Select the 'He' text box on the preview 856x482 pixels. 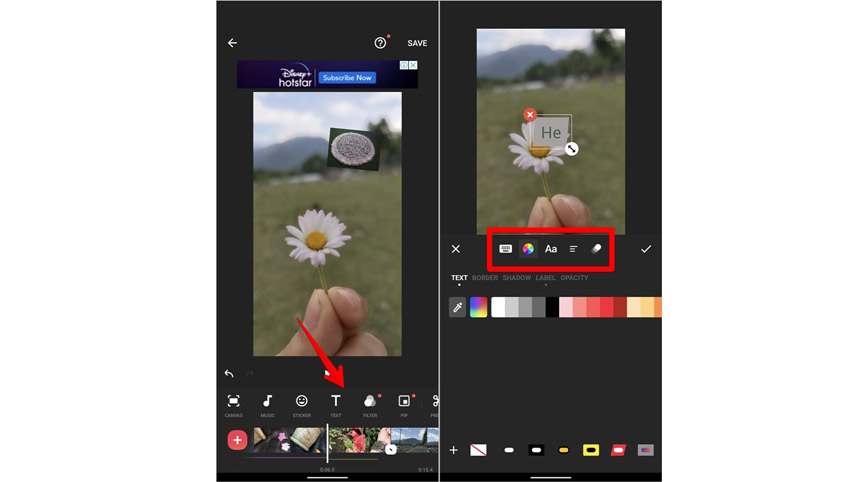click(x=551, y=132)
